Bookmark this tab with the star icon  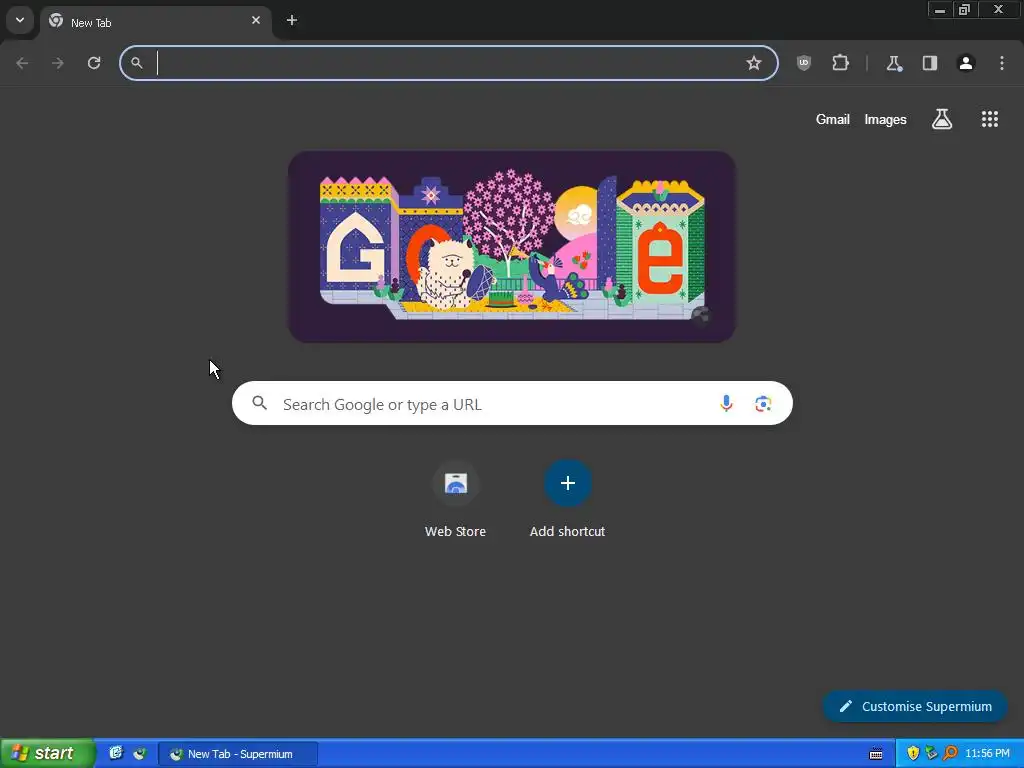click(754, 63)
